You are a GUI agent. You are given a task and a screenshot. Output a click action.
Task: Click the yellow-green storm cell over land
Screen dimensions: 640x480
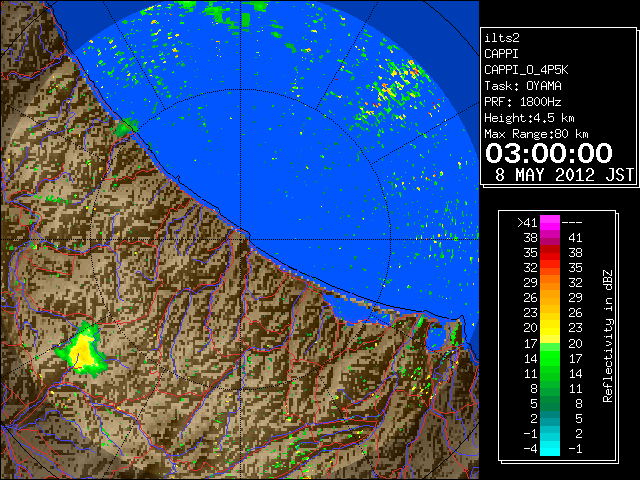point(82,349)
